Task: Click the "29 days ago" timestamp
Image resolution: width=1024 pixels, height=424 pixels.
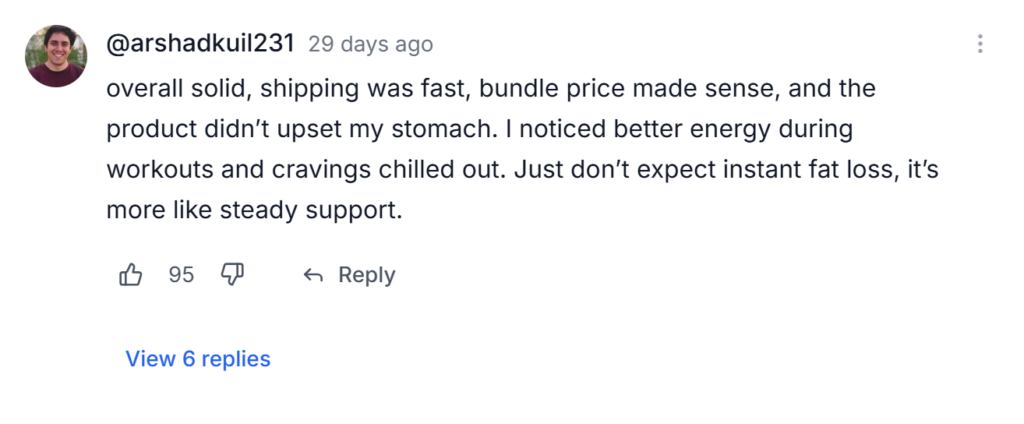Action: coord(370,45)
